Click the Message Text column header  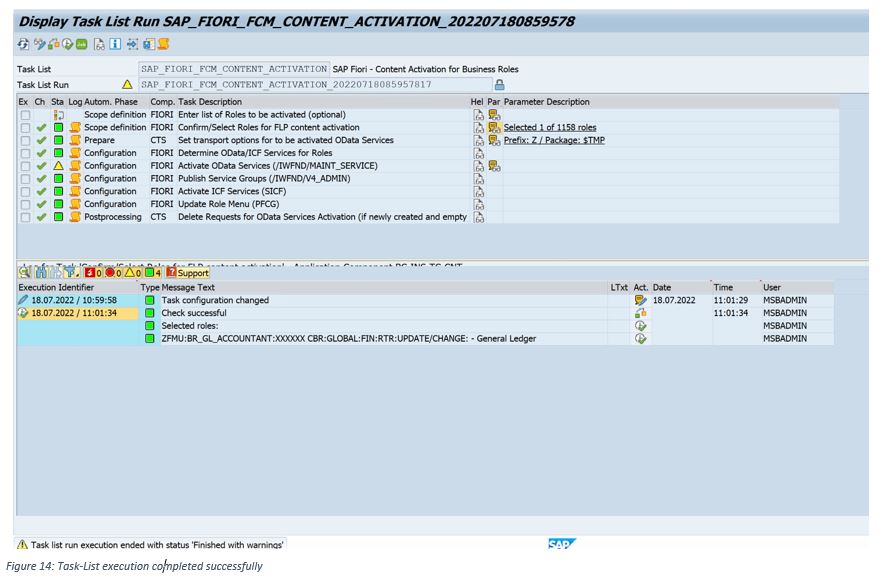click(x=188, y=287)
